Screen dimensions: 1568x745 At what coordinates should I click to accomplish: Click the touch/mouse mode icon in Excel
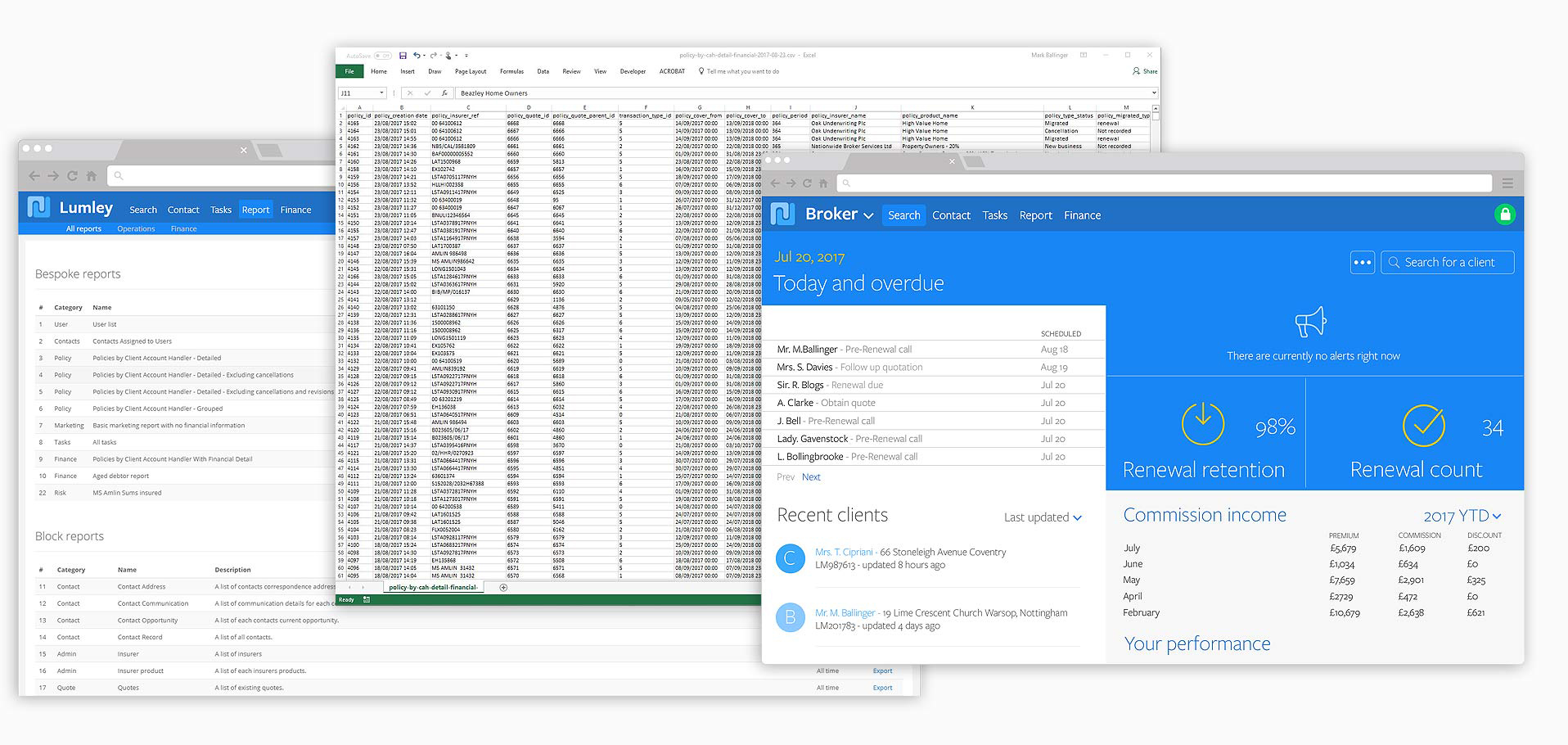pyautogui.click(x=448, y=56)
